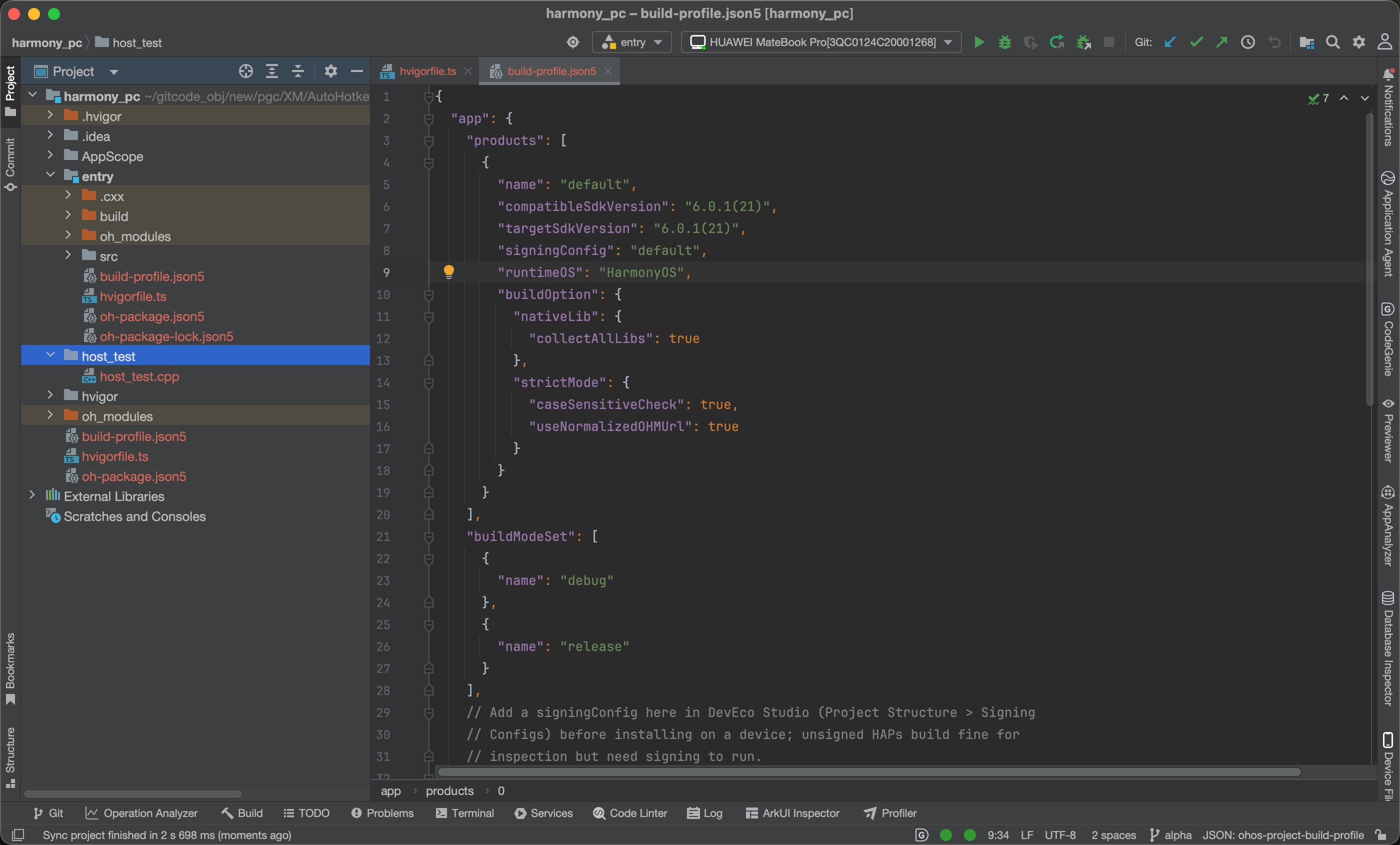Toggle the Commit tool window sidebar tab
1400x845 pixels.
[10, 165]
